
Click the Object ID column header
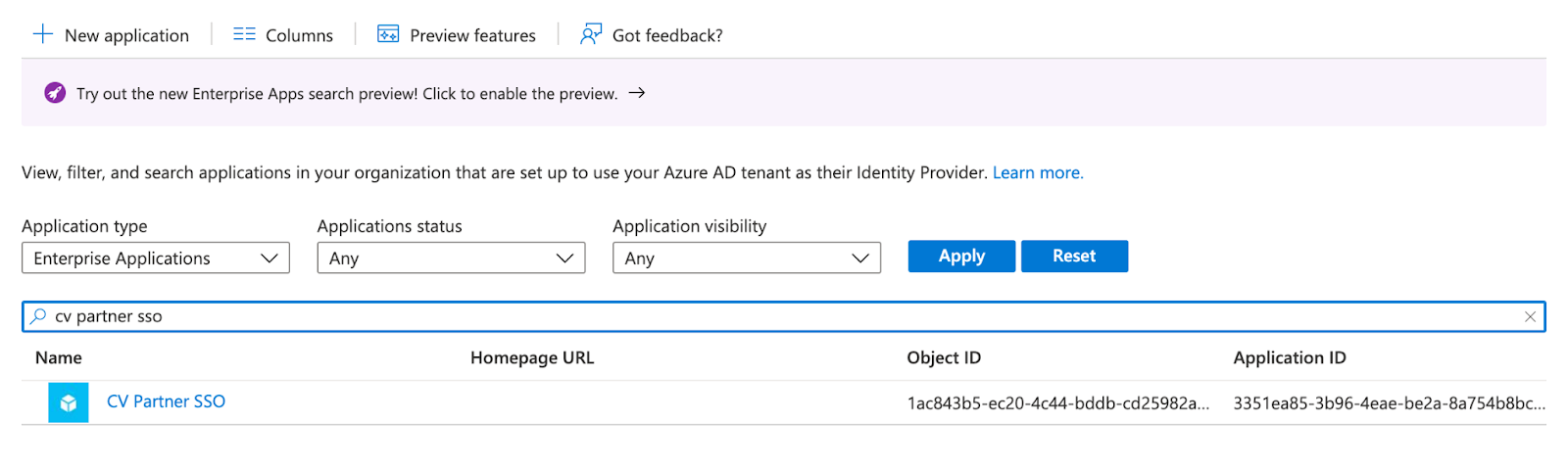click(x=943, y=357)
